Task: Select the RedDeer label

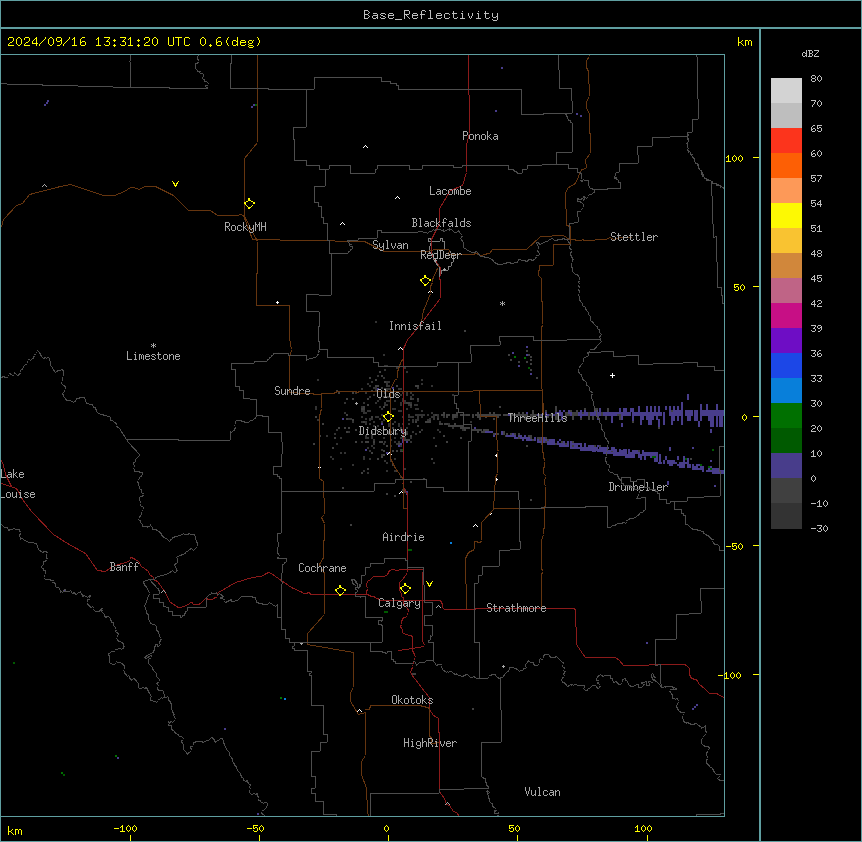Action: click(x=440, y=255)
